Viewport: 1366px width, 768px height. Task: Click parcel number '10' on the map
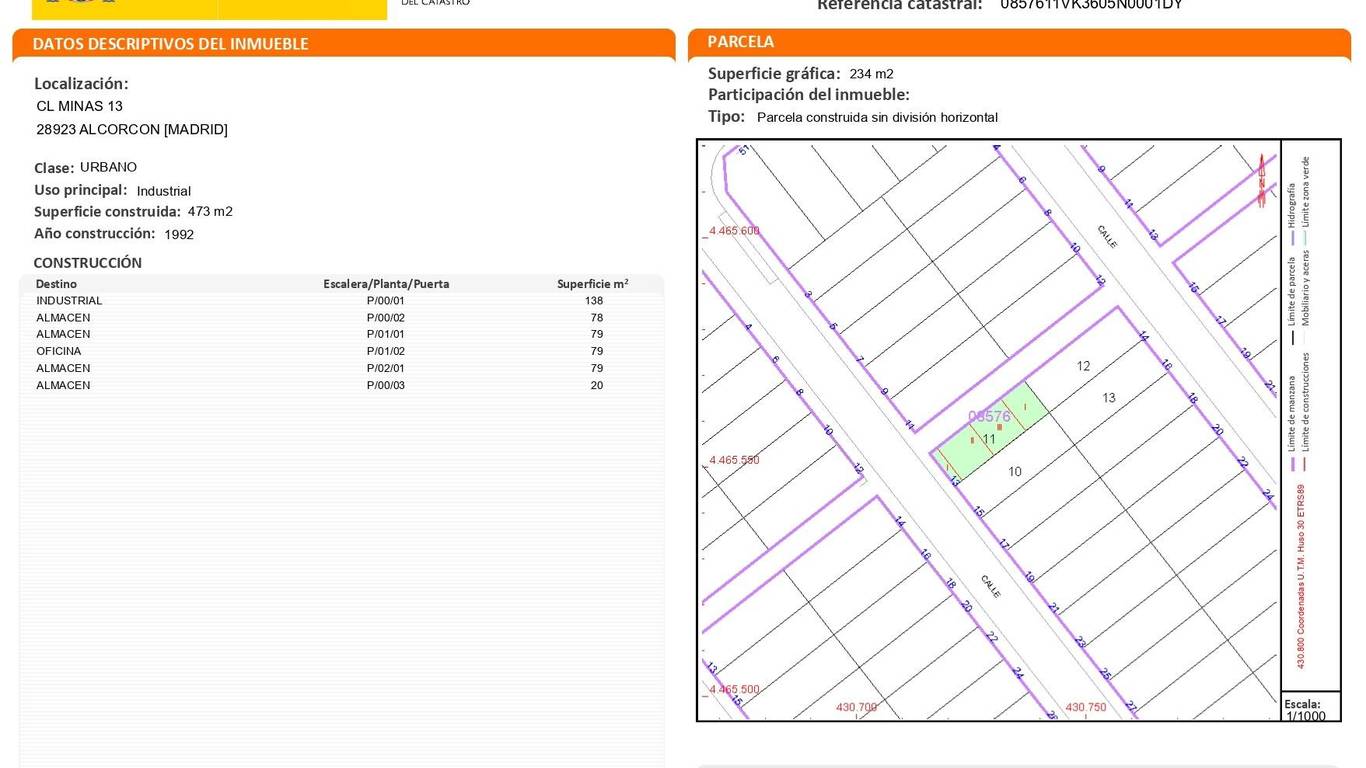(1015, 471)
